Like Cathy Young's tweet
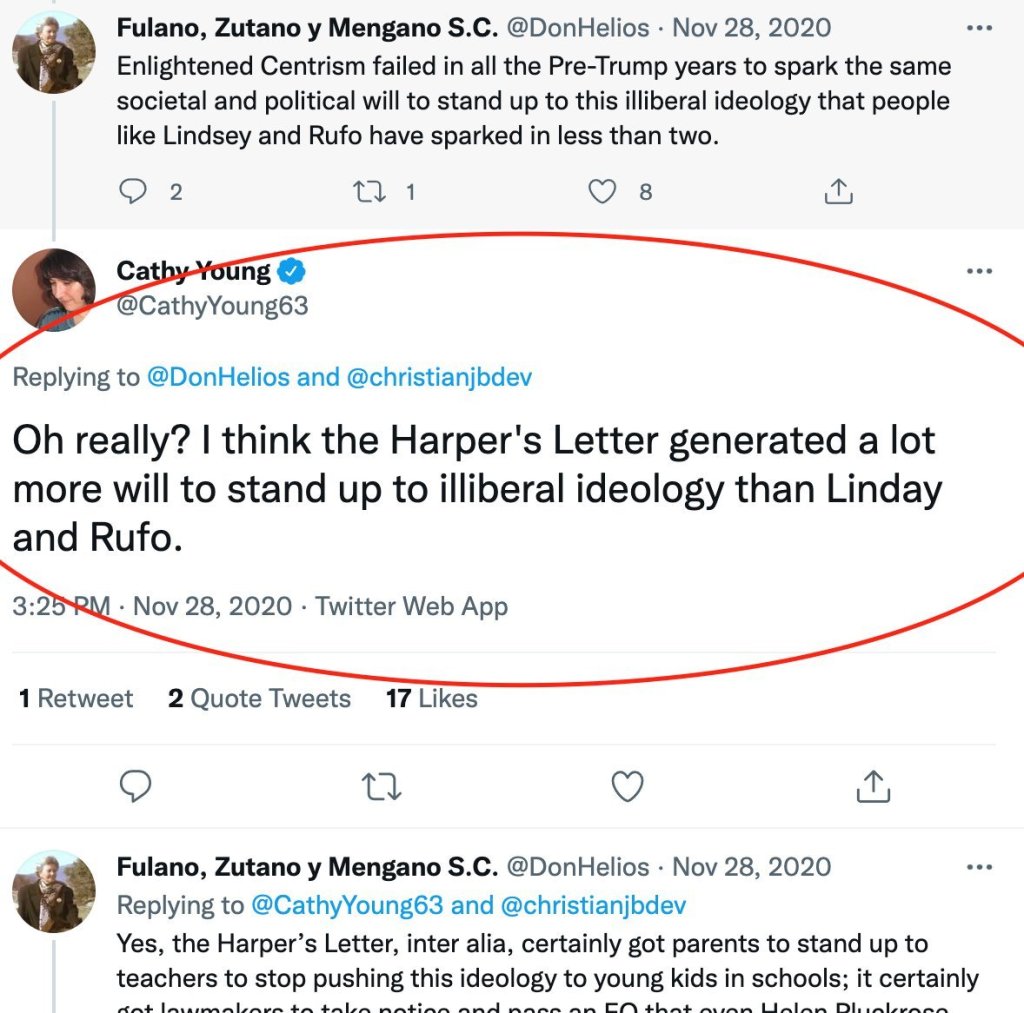This screenshot has height=1013, width=1024. (x=627, y=787)
